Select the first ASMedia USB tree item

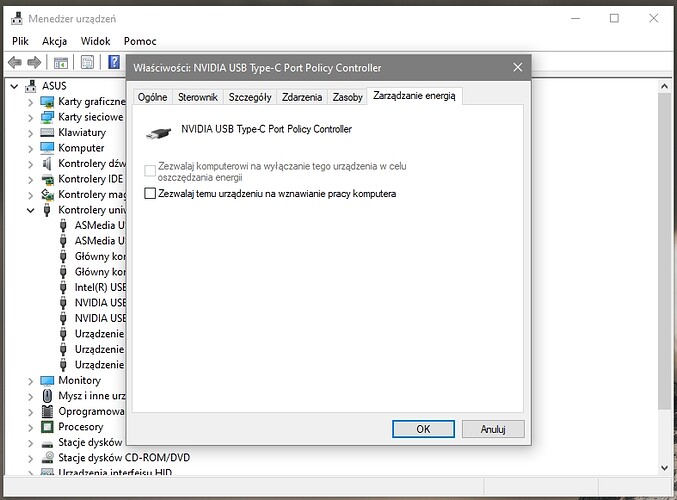[99, 225]
